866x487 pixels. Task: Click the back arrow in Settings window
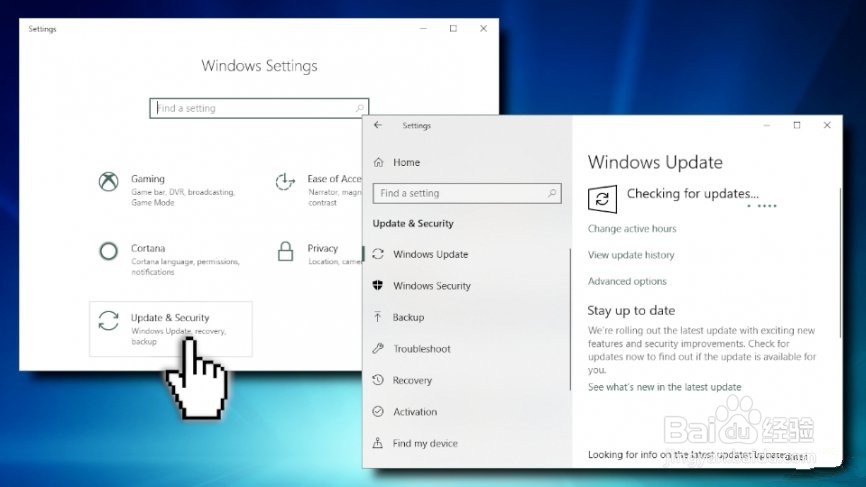coord(378,125)
